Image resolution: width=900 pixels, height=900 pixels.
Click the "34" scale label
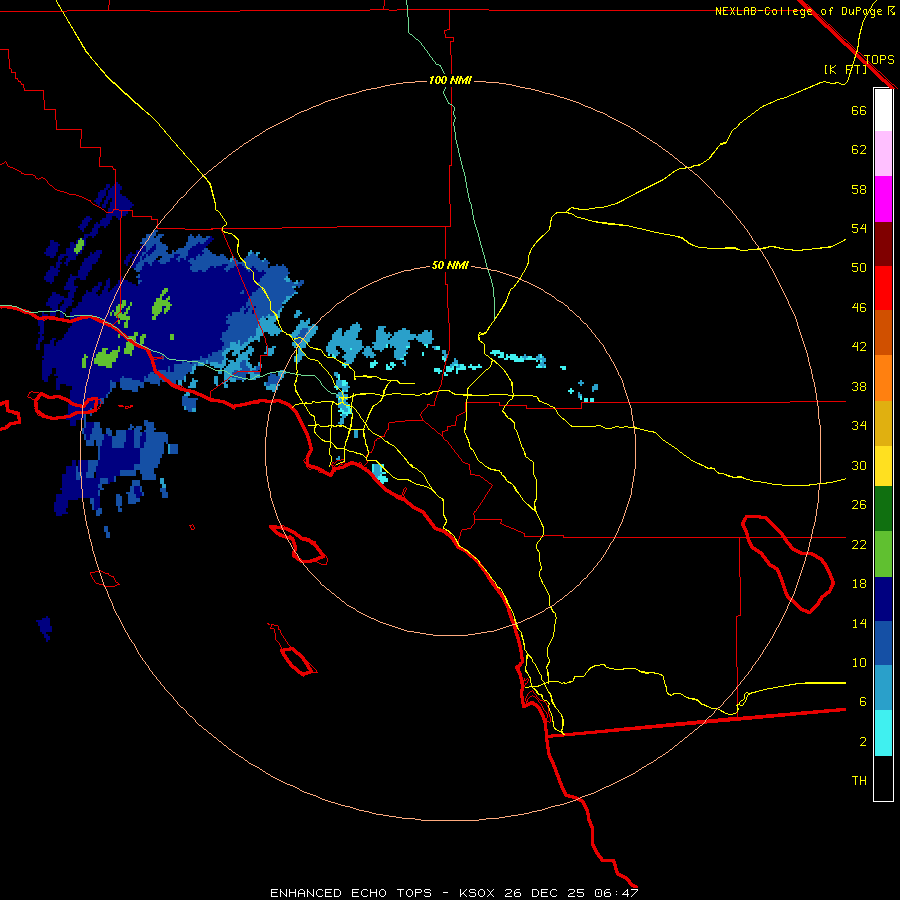click(x=859, y=426)
